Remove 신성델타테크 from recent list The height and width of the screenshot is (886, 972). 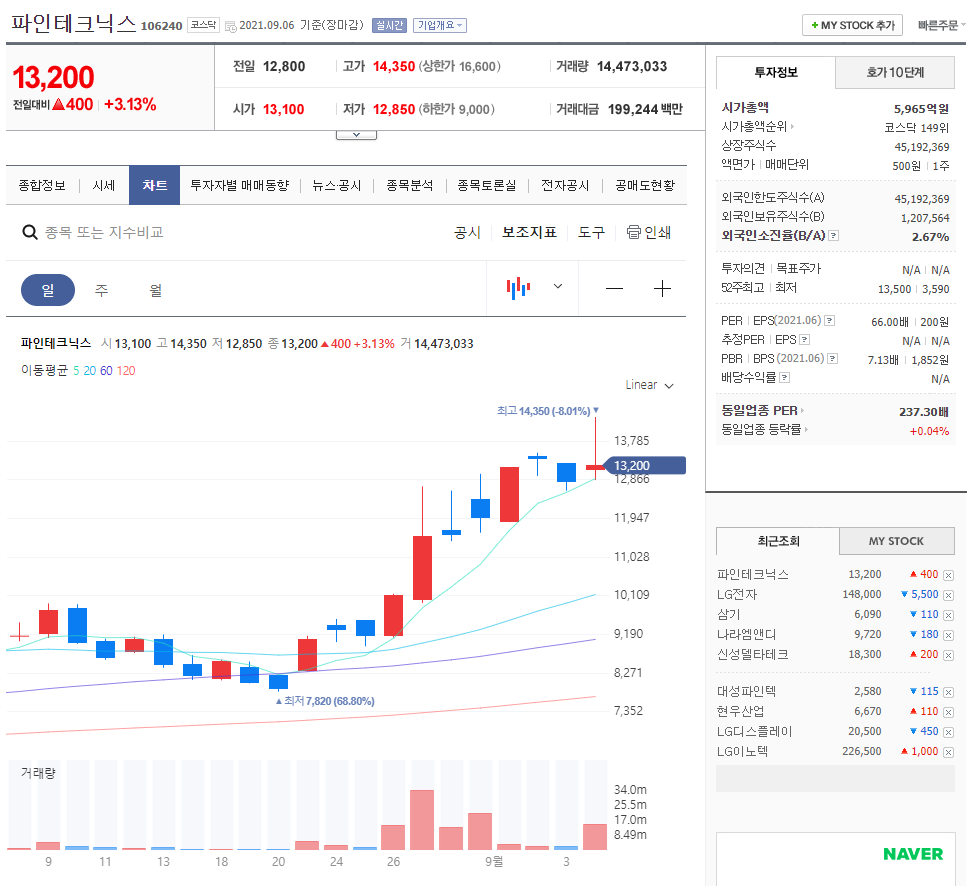tap(948, 655)
